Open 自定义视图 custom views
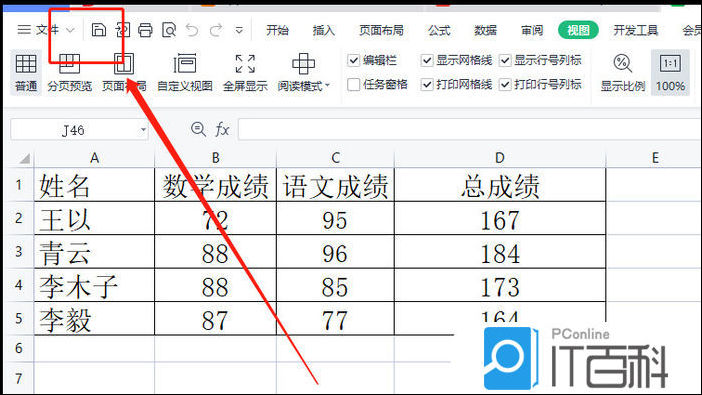This screenshot has width=702, height=395. point(184,73)
